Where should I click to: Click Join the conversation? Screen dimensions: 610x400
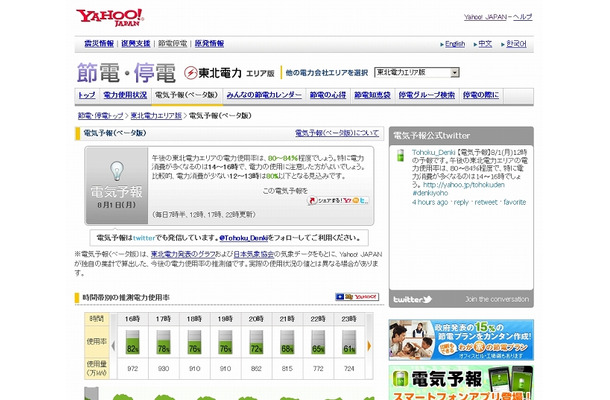[497, 299]
